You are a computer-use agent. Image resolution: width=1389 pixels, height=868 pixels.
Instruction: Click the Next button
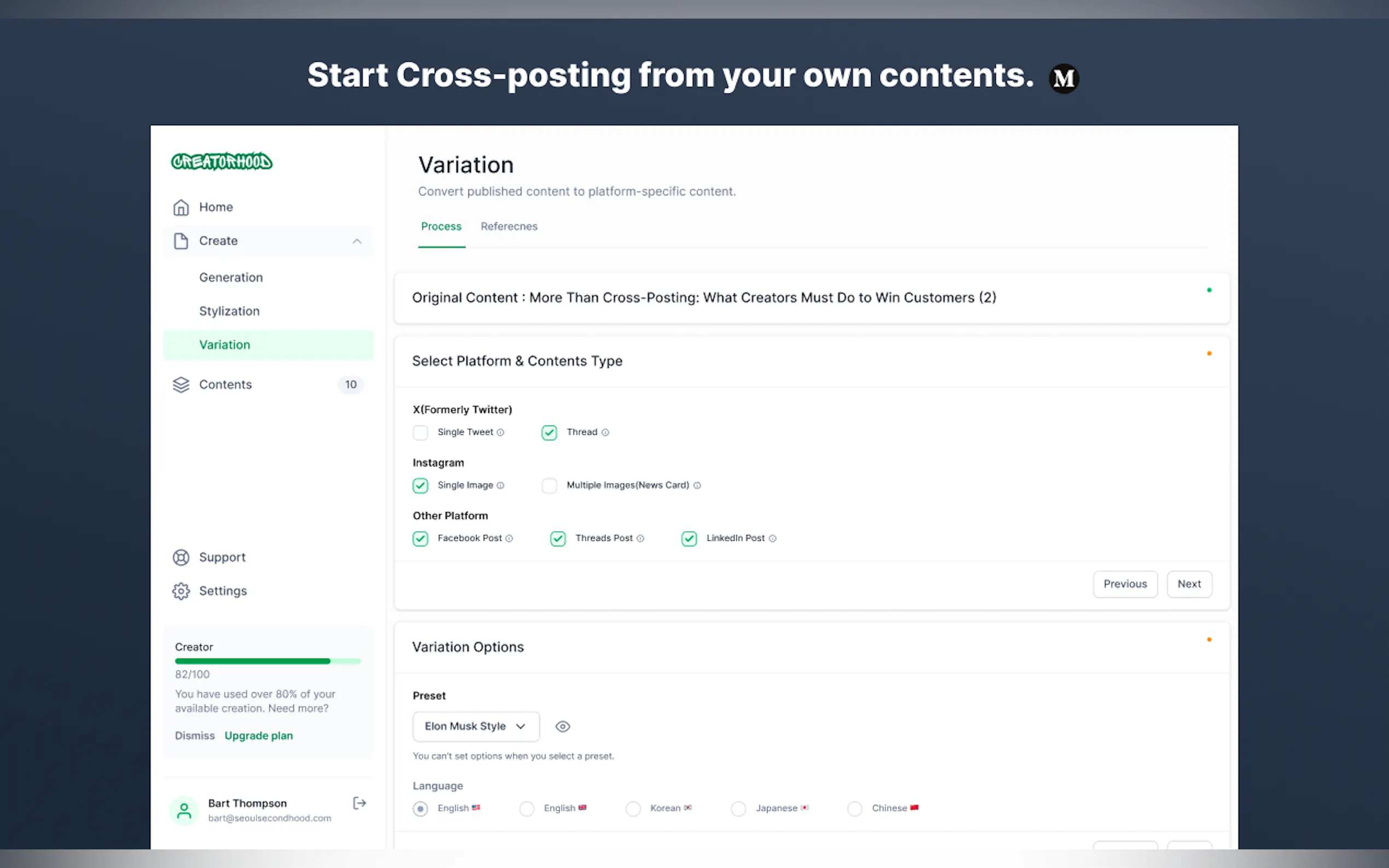tap(1189, 584)
